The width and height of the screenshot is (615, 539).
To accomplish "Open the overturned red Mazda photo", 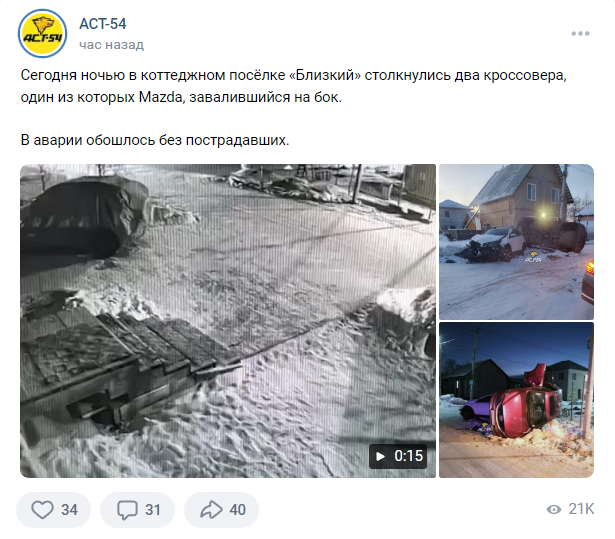I will [x=516, y=400].
